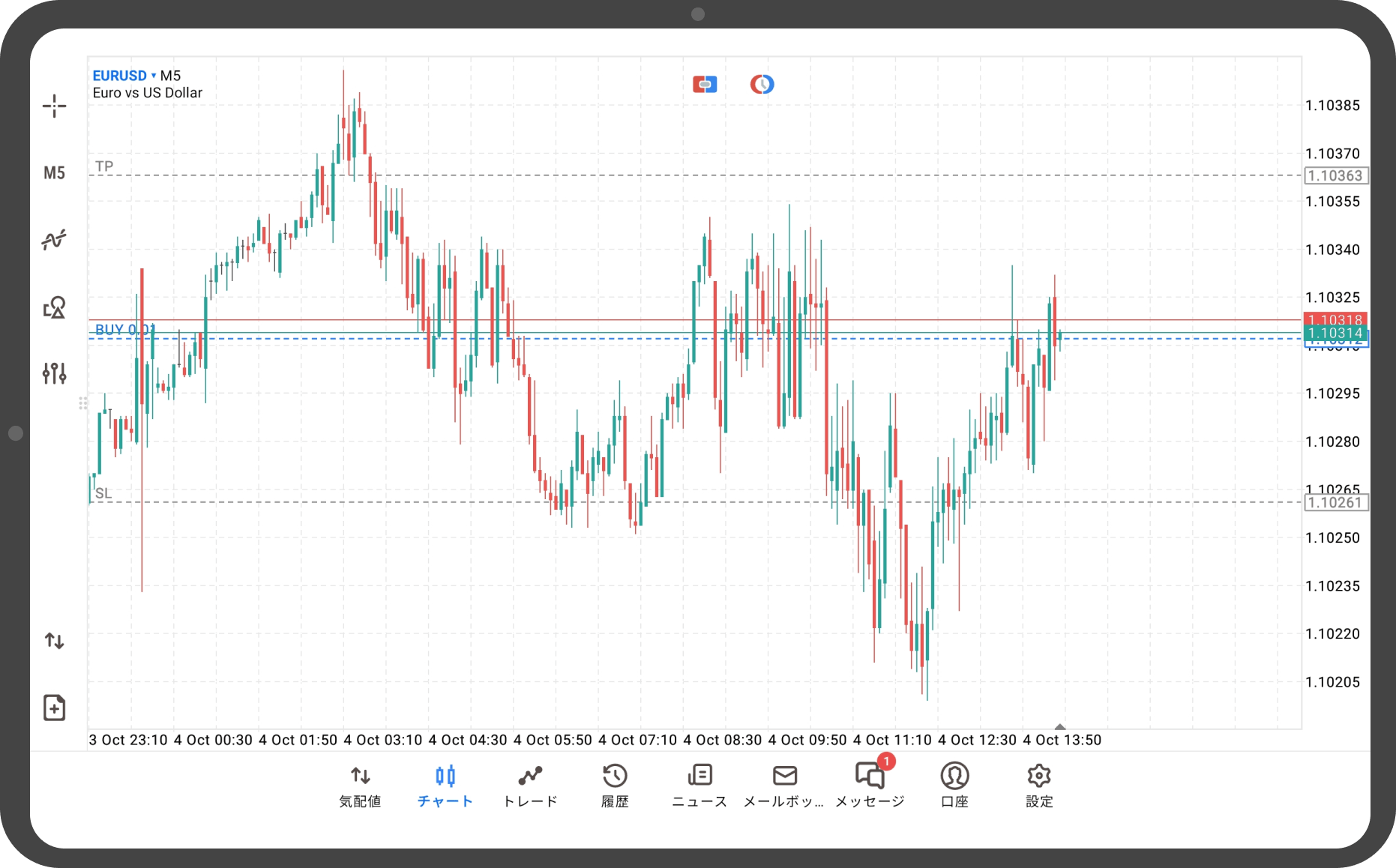Open the トレード trade tab
Viewport: 1396px width, 868px height.
(530, 786)
